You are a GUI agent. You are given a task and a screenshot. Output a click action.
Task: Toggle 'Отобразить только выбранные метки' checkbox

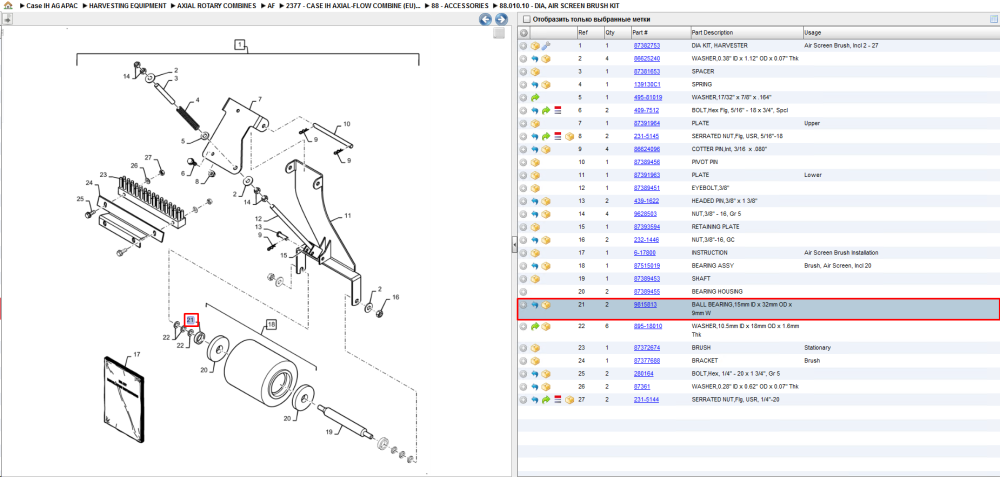(x=526, y=19)
